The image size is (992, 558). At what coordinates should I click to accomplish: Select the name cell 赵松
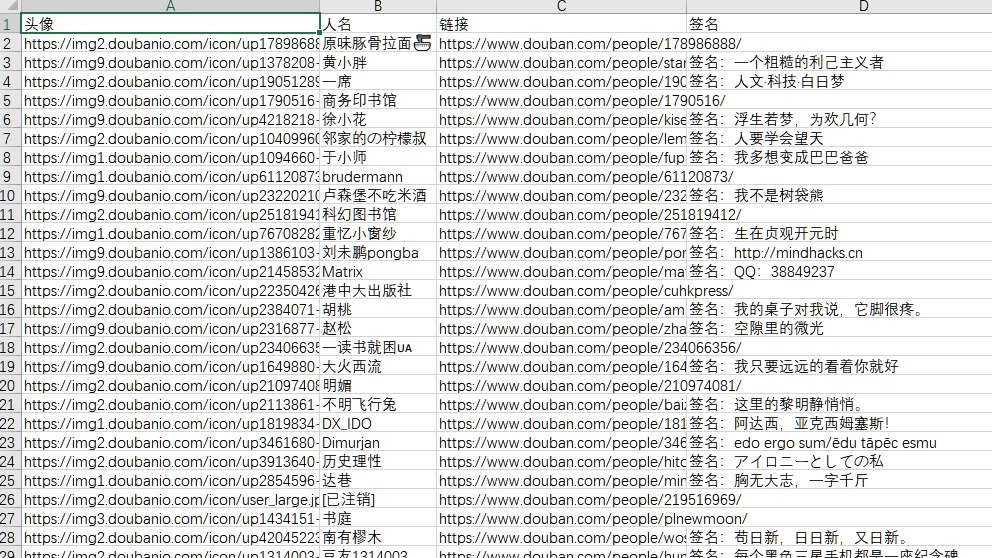[378, 328]
